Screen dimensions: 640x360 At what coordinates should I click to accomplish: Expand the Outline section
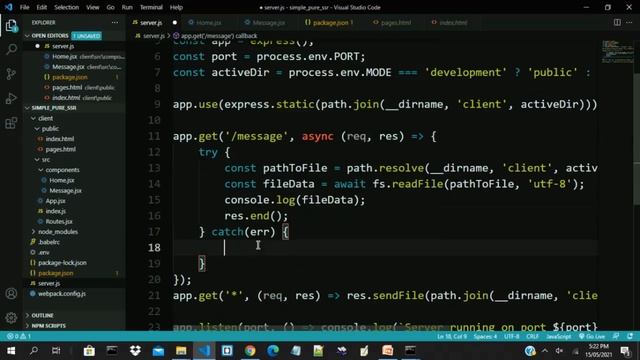pyautogui.click(x=27, y=316)
